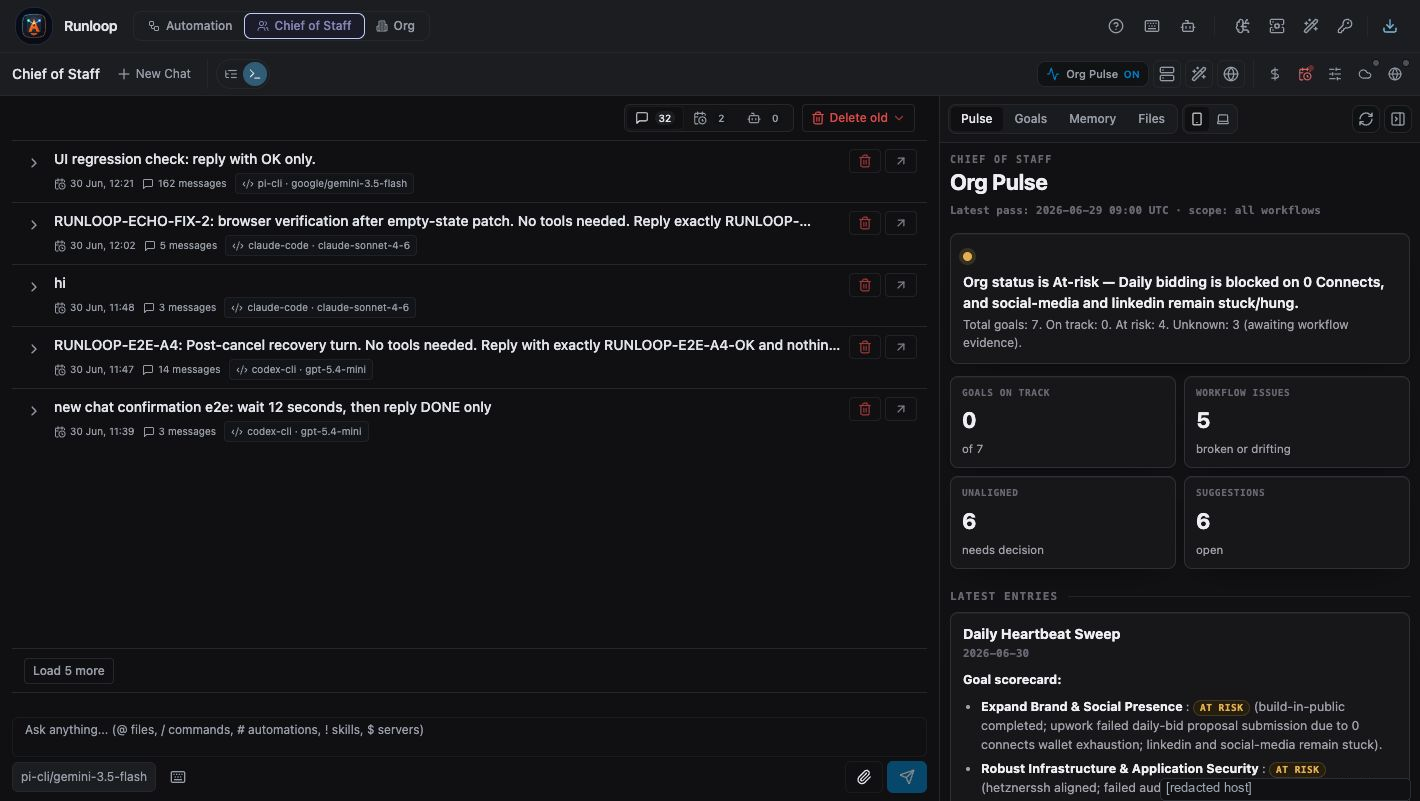
Task: Open the Goals On Track card
Action: 1062,422
